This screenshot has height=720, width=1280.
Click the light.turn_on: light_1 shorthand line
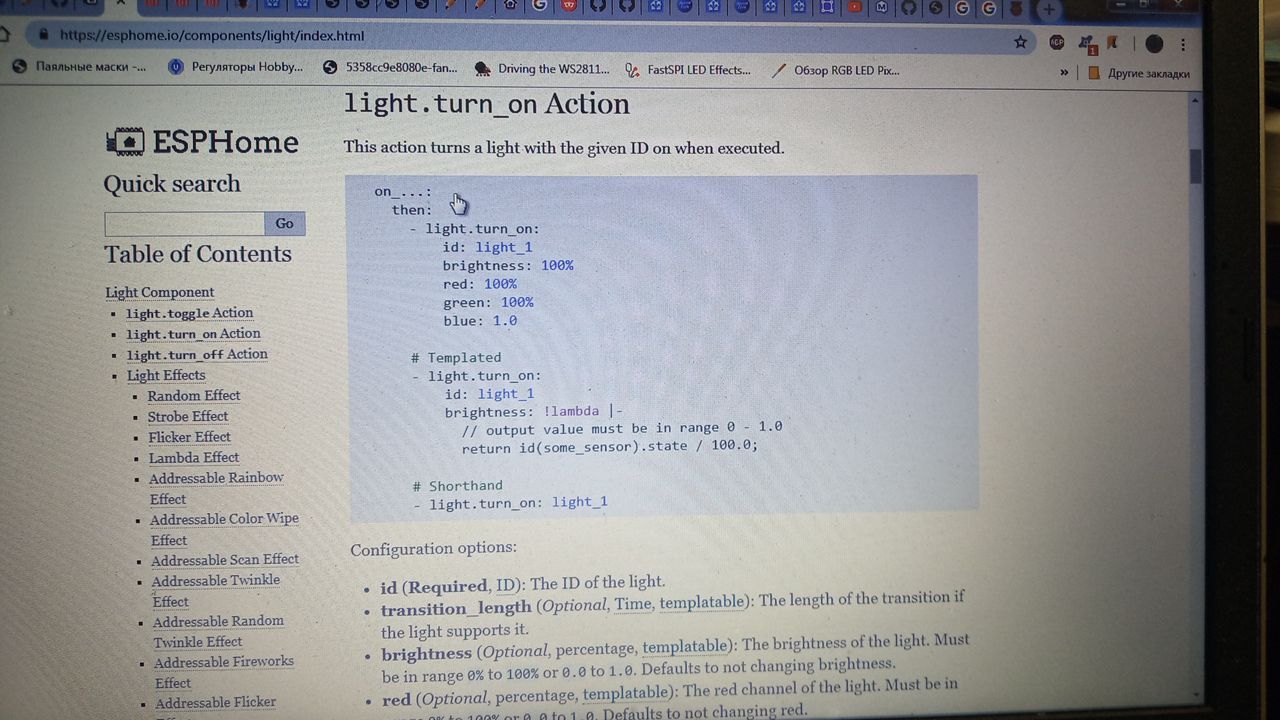[x=510, y=503]
